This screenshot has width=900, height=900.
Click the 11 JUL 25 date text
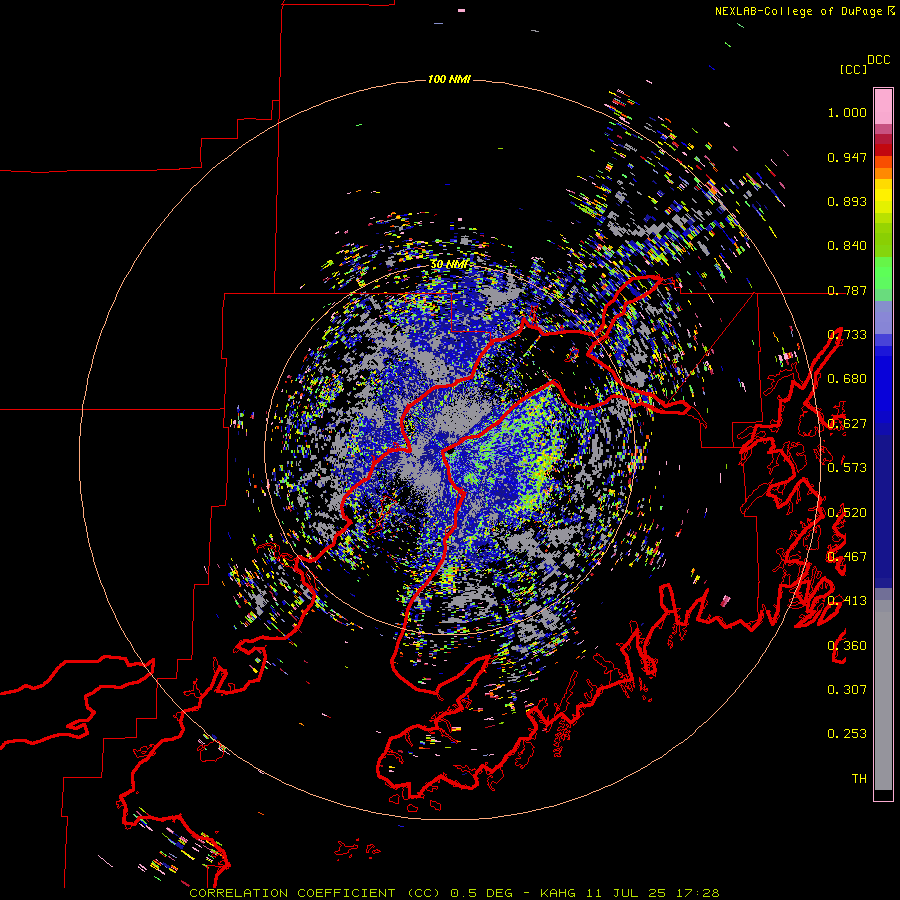[x=626, y=893]
